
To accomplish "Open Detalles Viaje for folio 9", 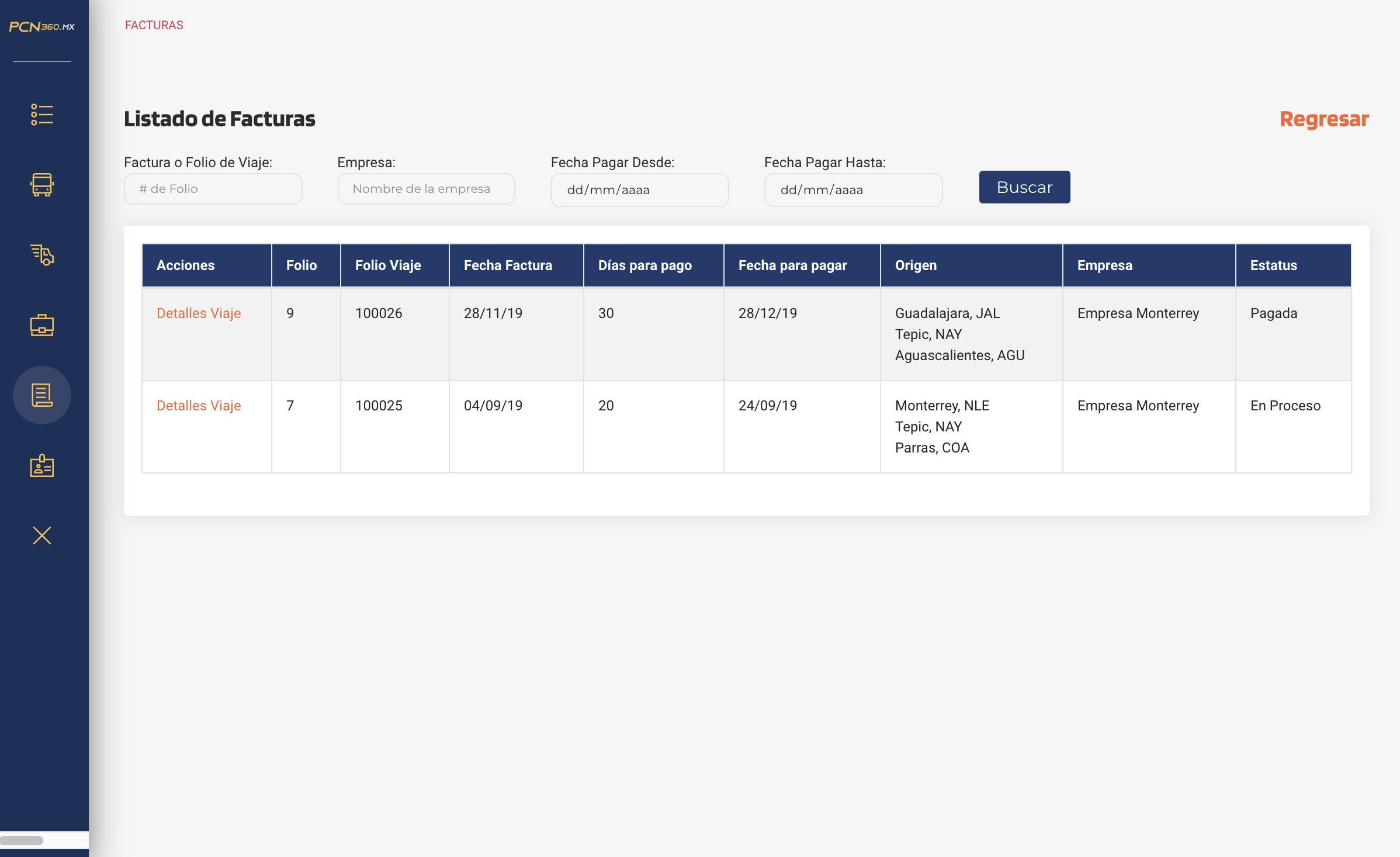I will pos(199,313).
